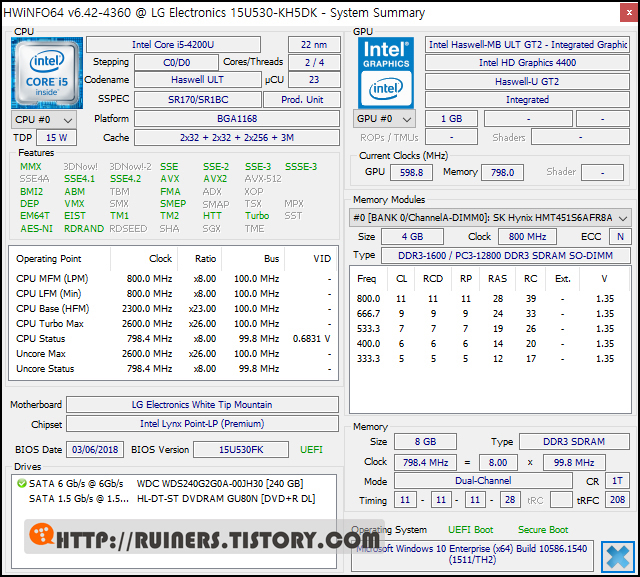
Task: Click the module size 4 GB field
Action: tap(412, 237)
